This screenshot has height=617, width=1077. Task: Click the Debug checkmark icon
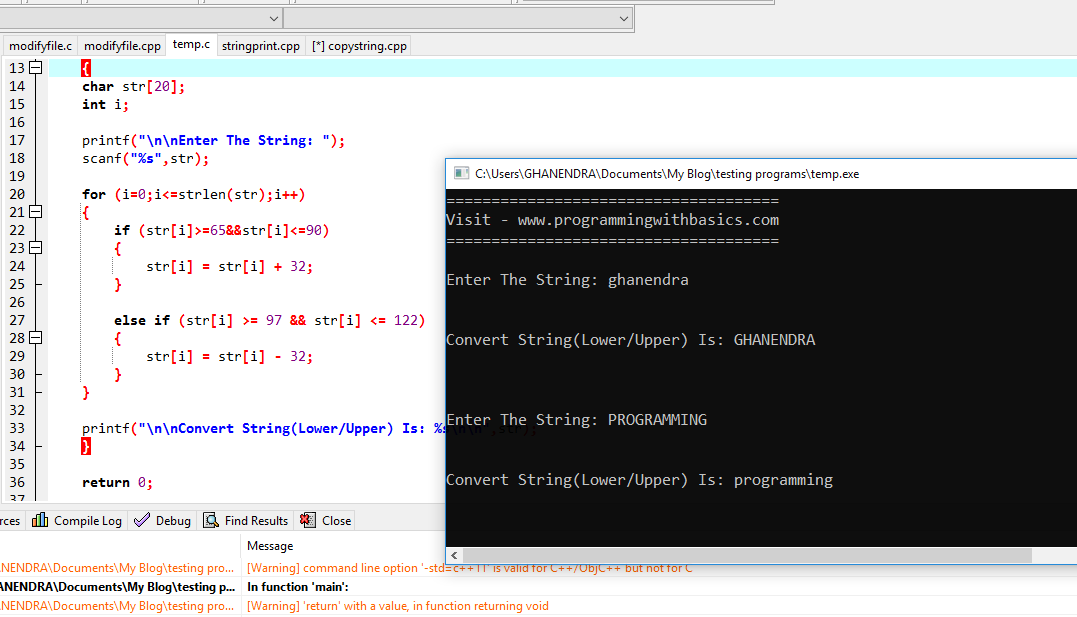[142, 520]
